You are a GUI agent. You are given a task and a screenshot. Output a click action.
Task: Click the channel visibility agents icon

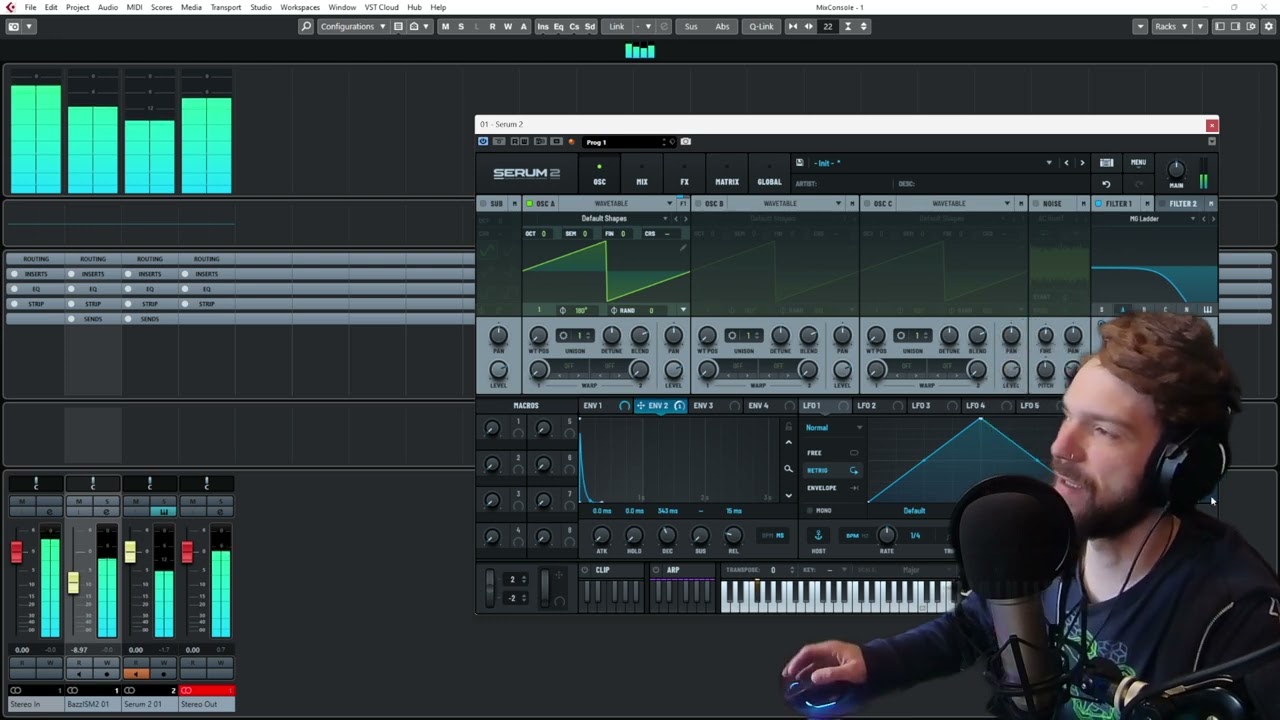[x=413, y=26]
